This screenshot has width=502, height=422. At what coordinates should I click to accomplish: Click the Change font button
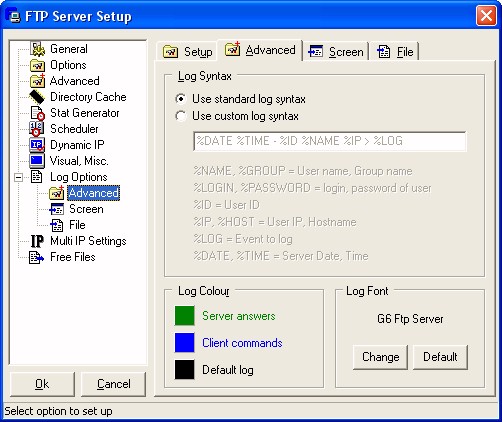click(x=380, y=357)
